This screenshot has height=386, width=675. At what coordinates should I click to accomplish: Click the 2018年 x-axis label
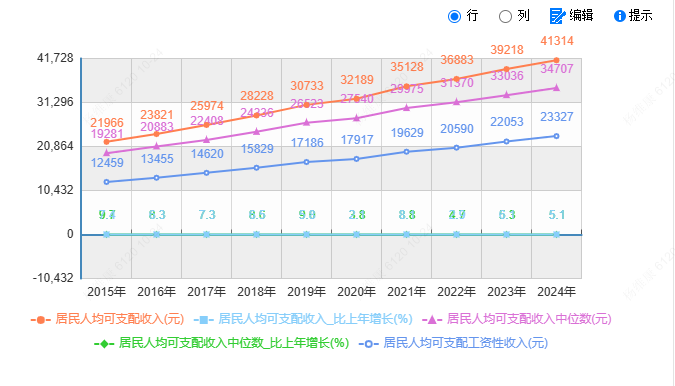point(257,292)
